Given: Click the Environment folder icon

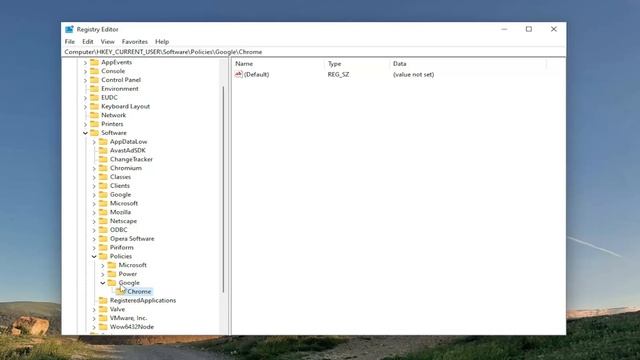Looking at the screenshot, I should [95, 89].
